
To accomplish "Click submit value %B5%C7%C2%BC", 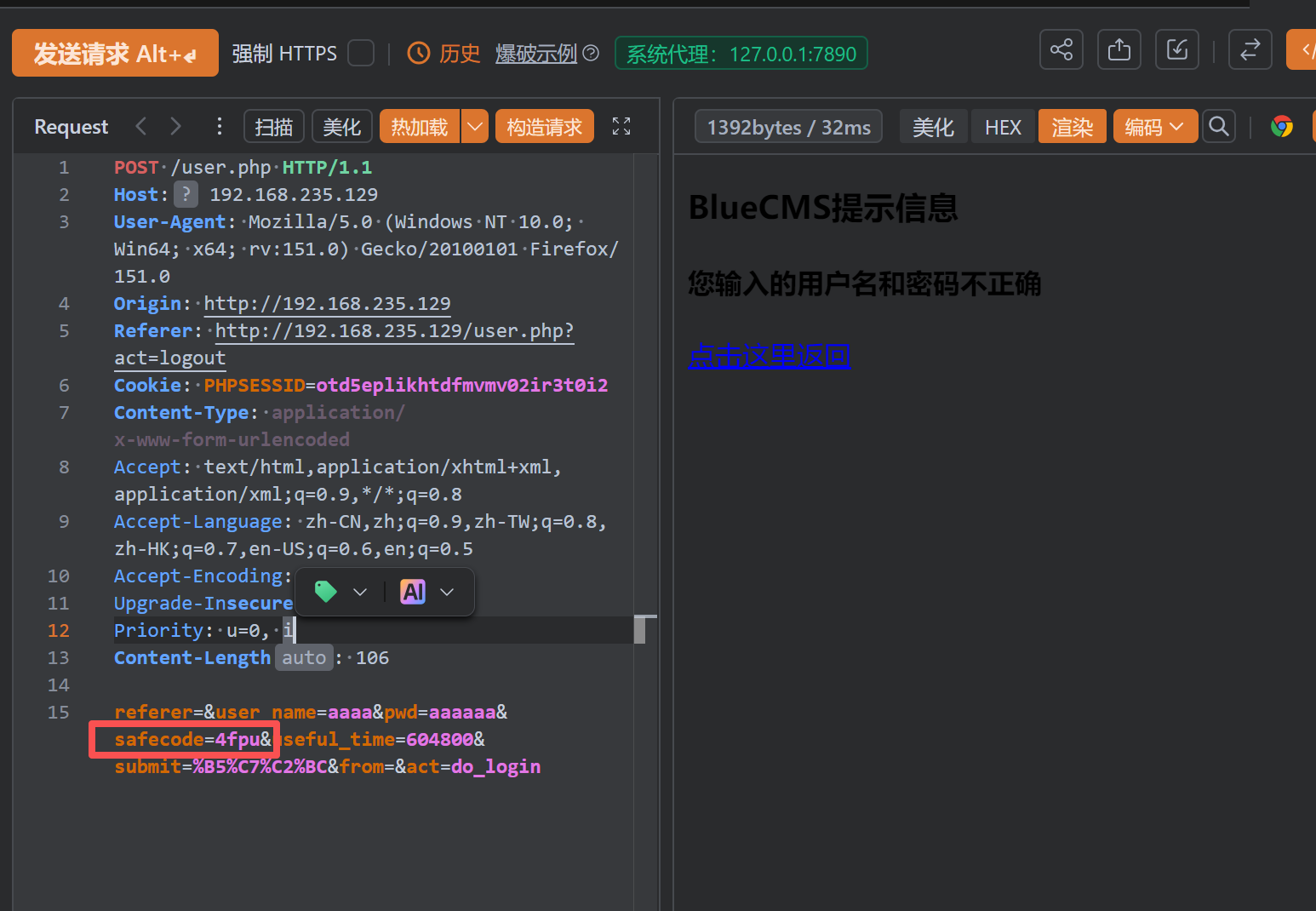I will 260,766.
